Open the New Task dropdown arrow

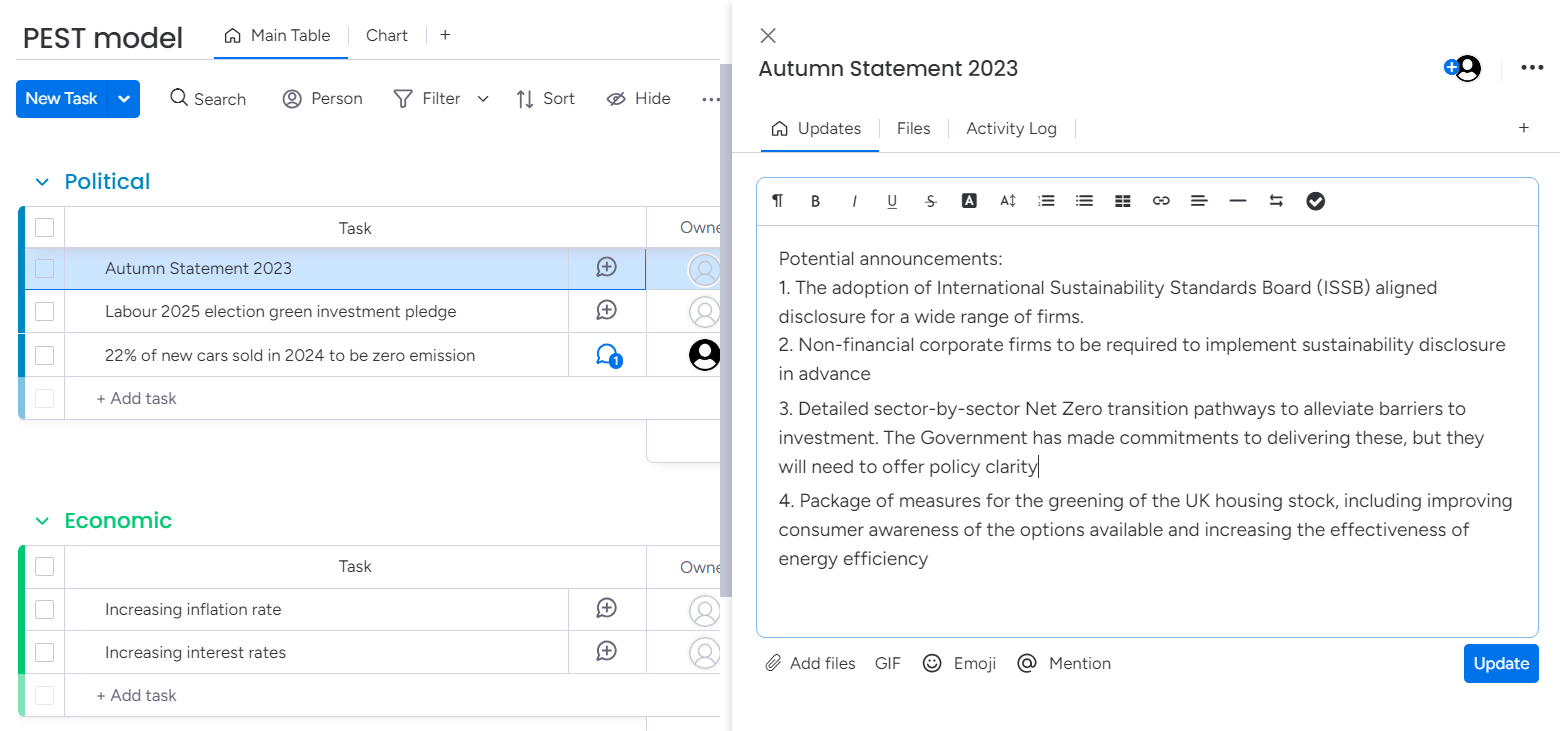click(x=124, y=99)
